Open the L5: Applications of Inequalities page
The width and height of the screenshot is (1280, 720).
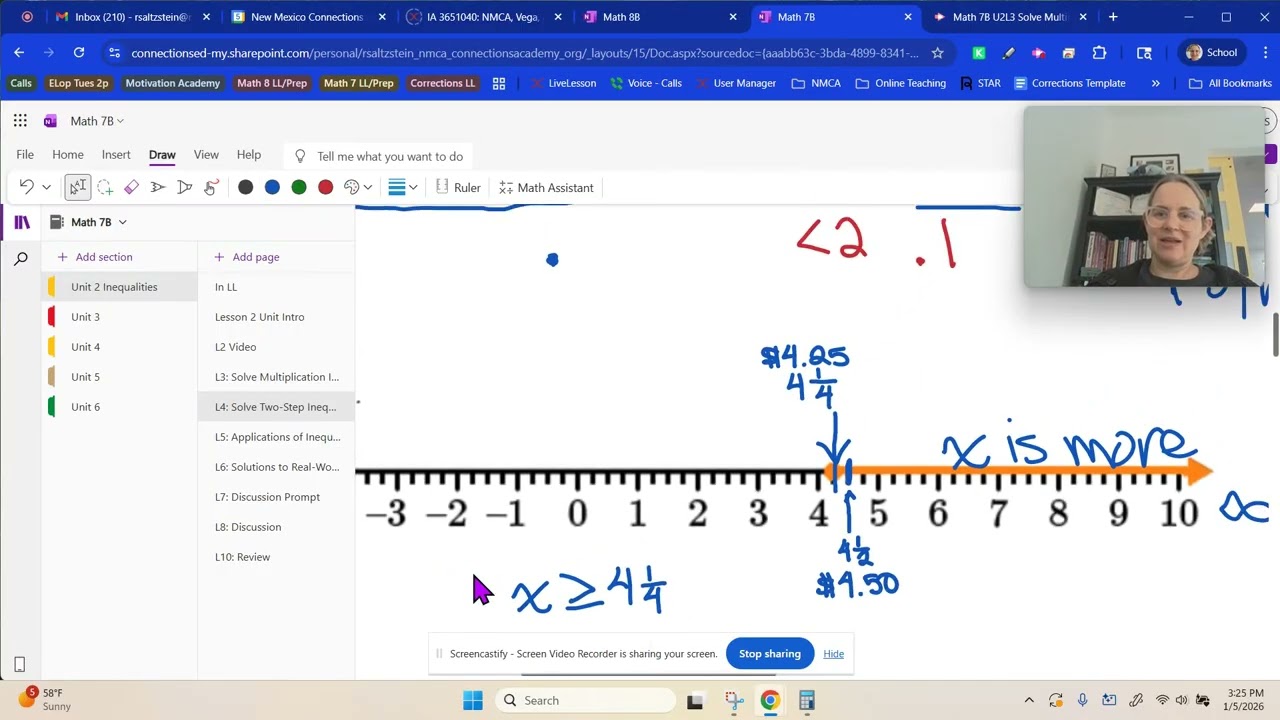pos(277,437)
